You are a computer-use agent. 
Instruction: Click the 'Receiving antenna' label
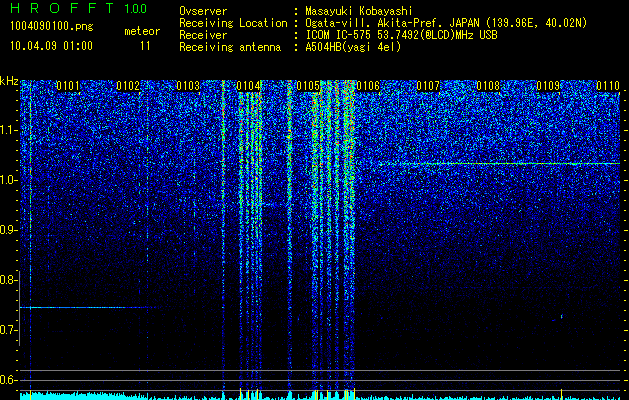(230, 47)
